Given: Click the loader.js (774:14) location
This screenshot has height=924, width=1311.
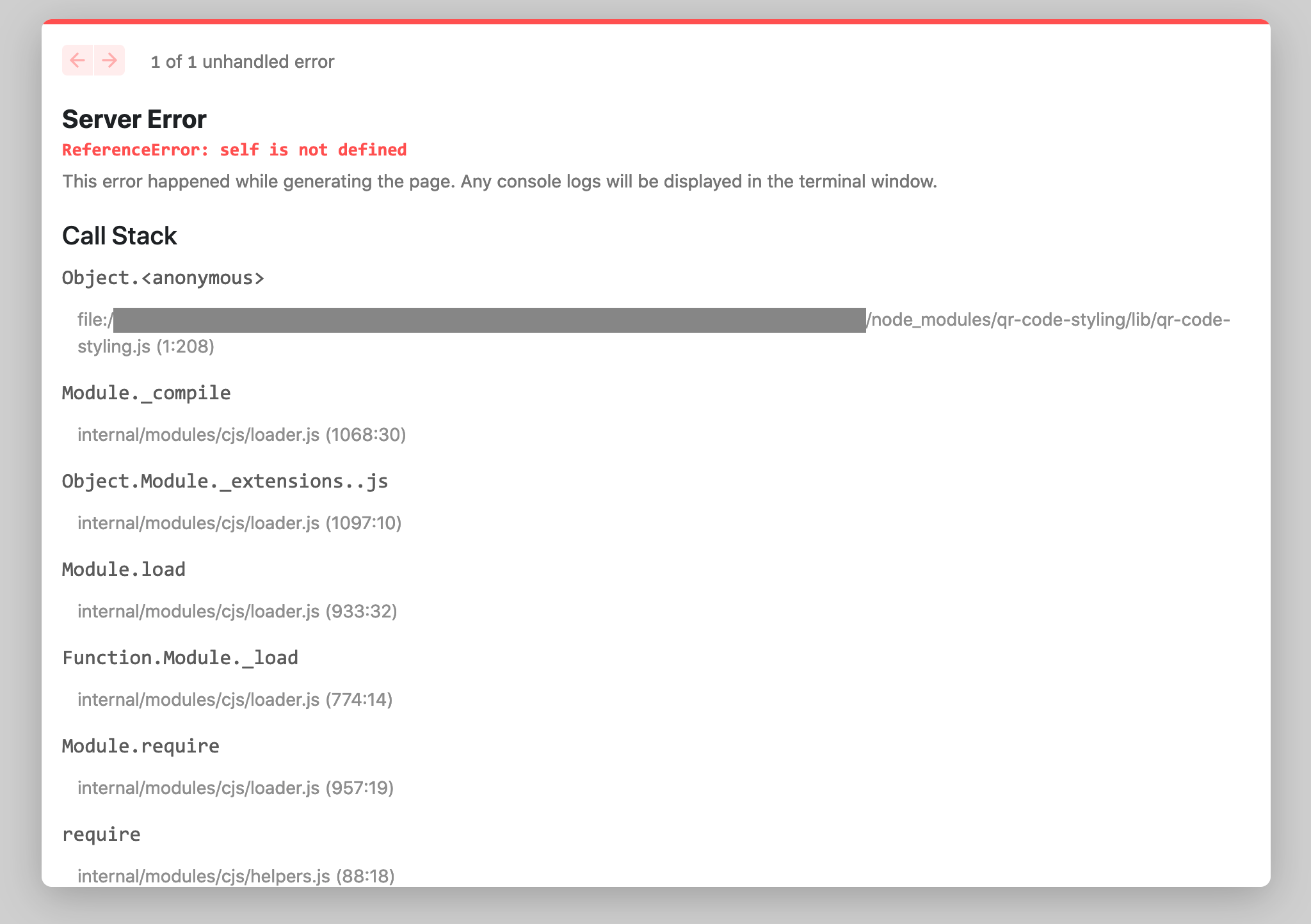Looking at the screenshot, I should pyautogui.click(x=235, y=699).
